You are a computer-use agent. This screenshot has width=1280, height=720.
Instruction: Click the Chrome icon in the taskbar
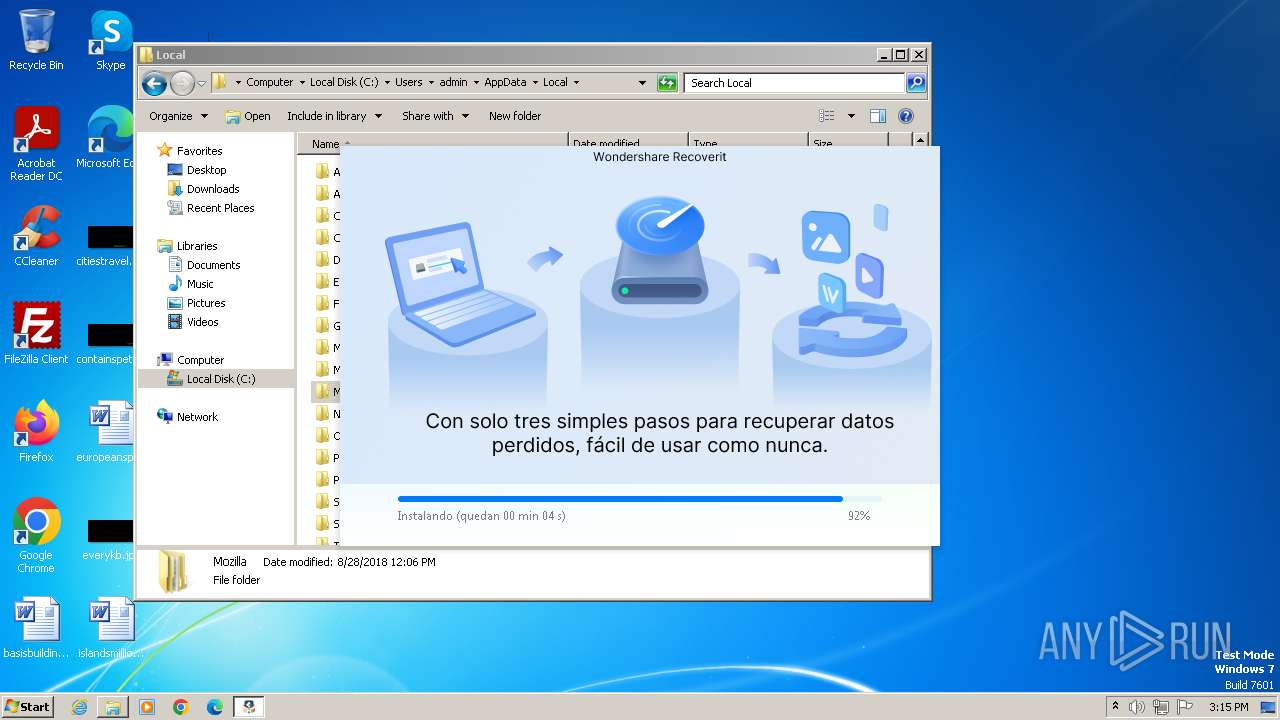tap(181, 707)
